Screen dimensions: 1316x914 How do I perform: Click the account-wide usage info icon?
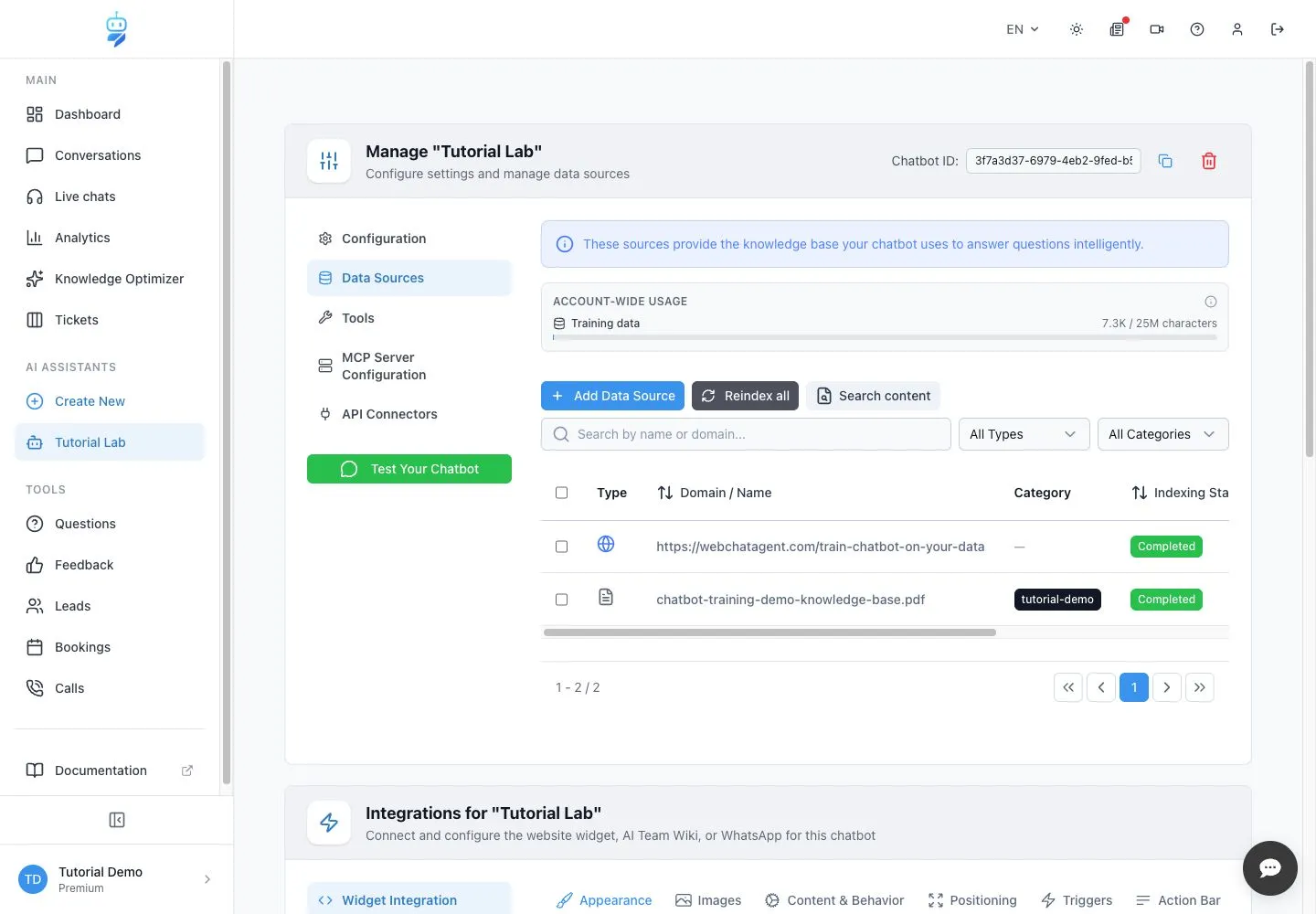[1211, 302]
